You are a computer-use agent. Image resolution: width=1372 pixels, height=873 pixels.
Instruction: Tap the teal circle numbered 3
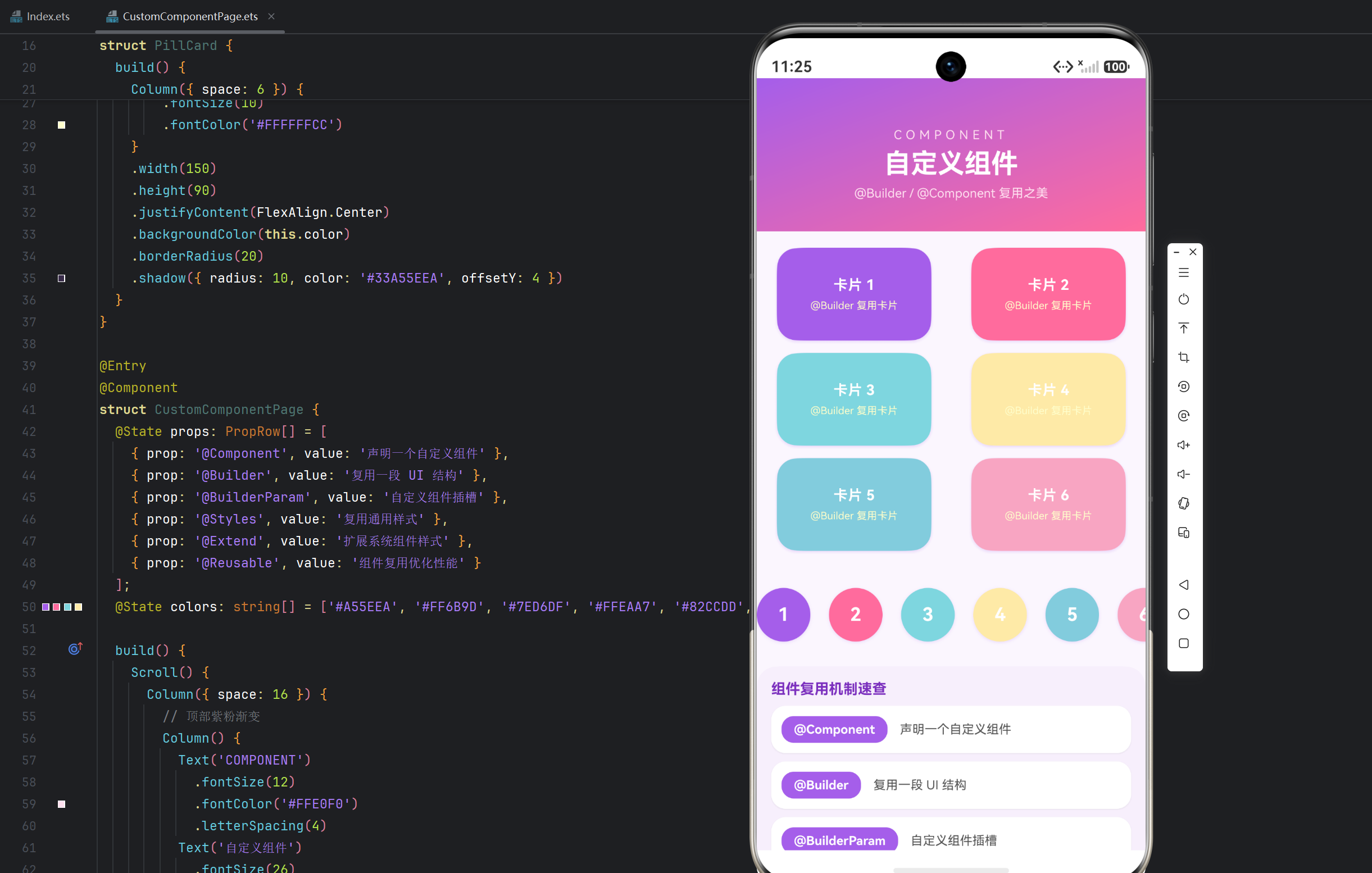click(x=928, y=614)
